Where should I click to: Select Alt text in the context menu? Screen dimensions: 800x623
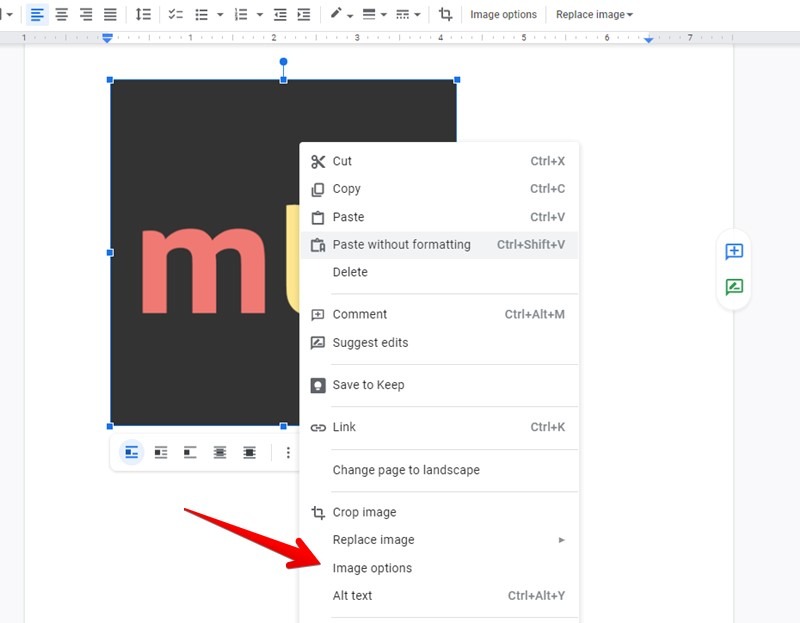tap(351, 595)
